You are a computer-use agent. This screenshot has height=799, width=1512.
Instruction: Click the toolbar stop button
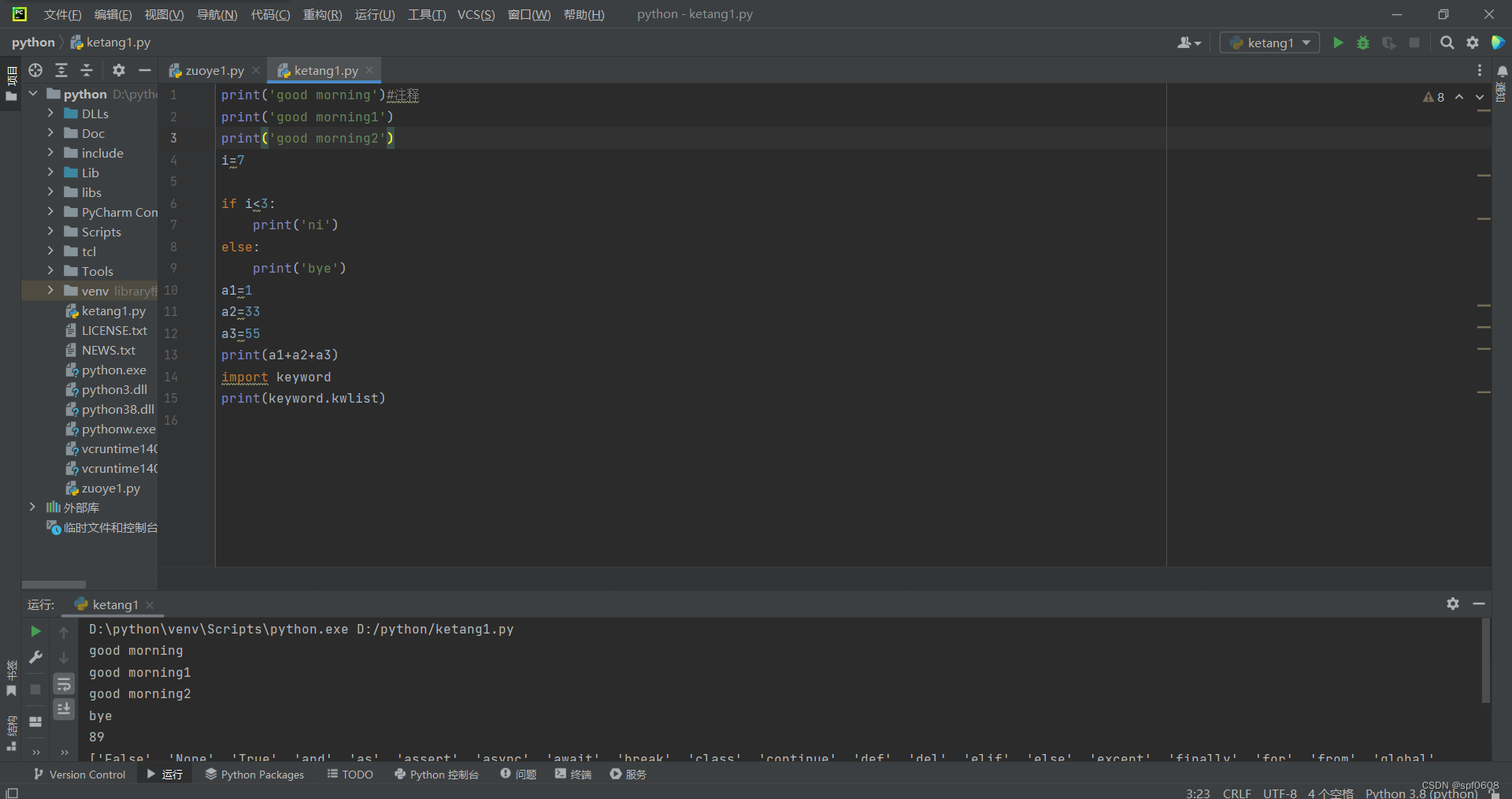coord(1414,43)
